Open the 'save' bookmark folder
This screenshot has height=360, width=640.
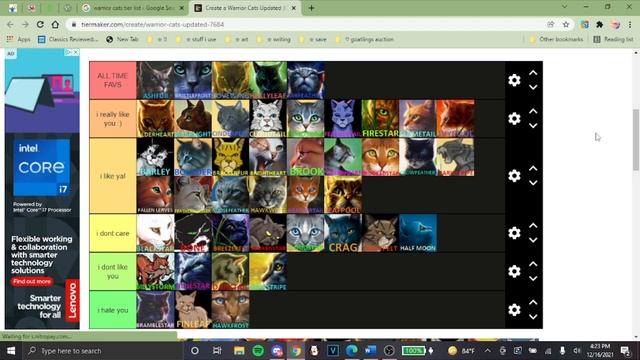pyautogui.click(x=313, y=39)
